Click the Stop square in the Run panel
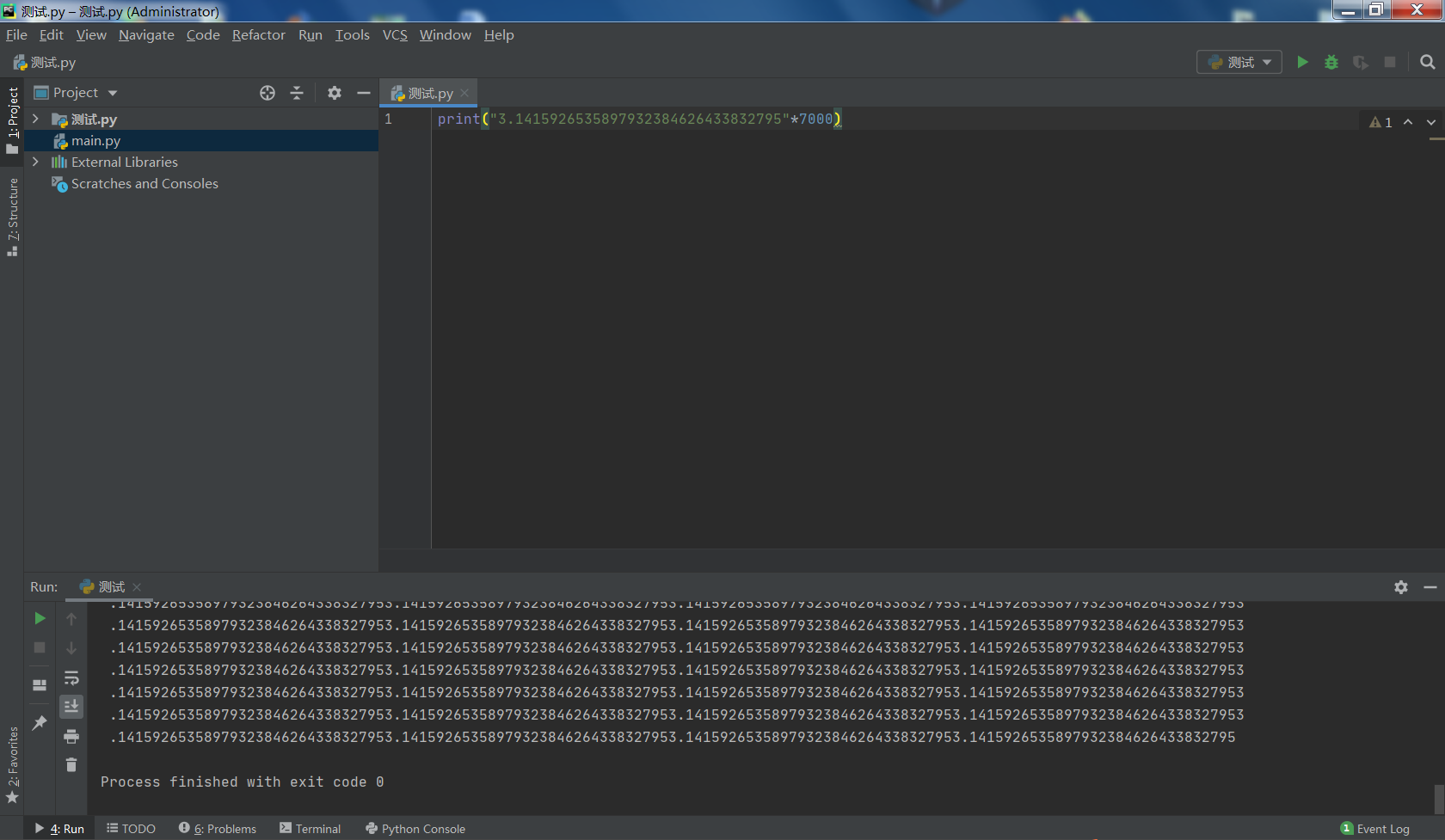 coord(40,647)
